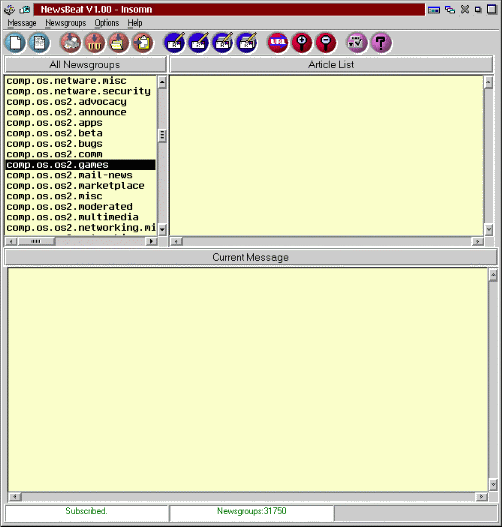Click Article List scroll down arrow
This screenshot has width=502, height=527.
489,230
